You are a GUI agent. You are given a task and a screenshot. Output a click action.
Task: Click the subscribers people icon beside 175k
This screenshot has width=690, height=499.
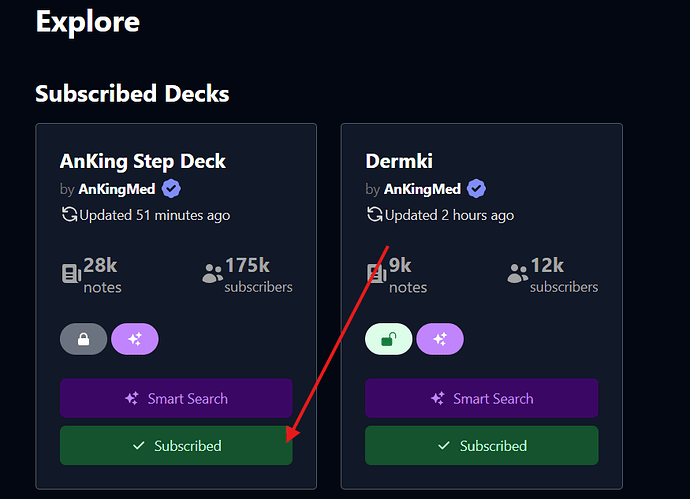[x=213, y=273]
